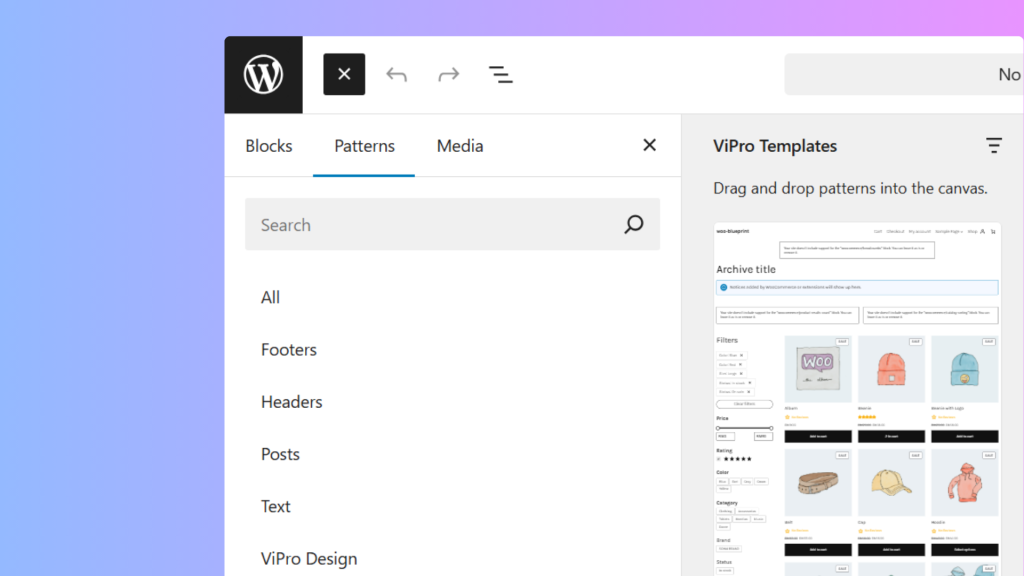Close the inserter panel with X
The width and height of the screenshot is (1024, 576).
(649, 146)
